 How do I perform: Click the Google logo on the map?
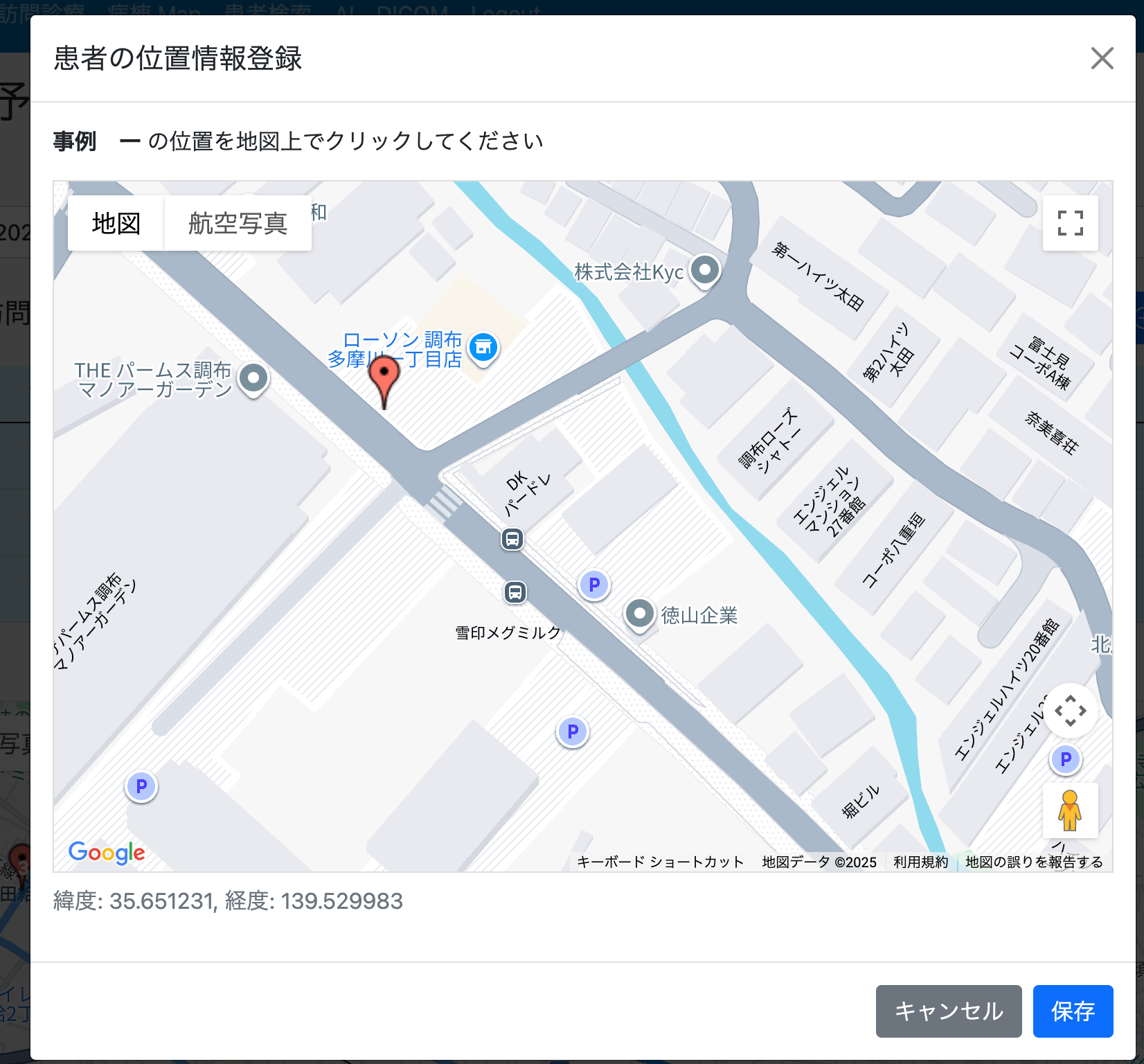pyautogui.click(x=107, y=853)
